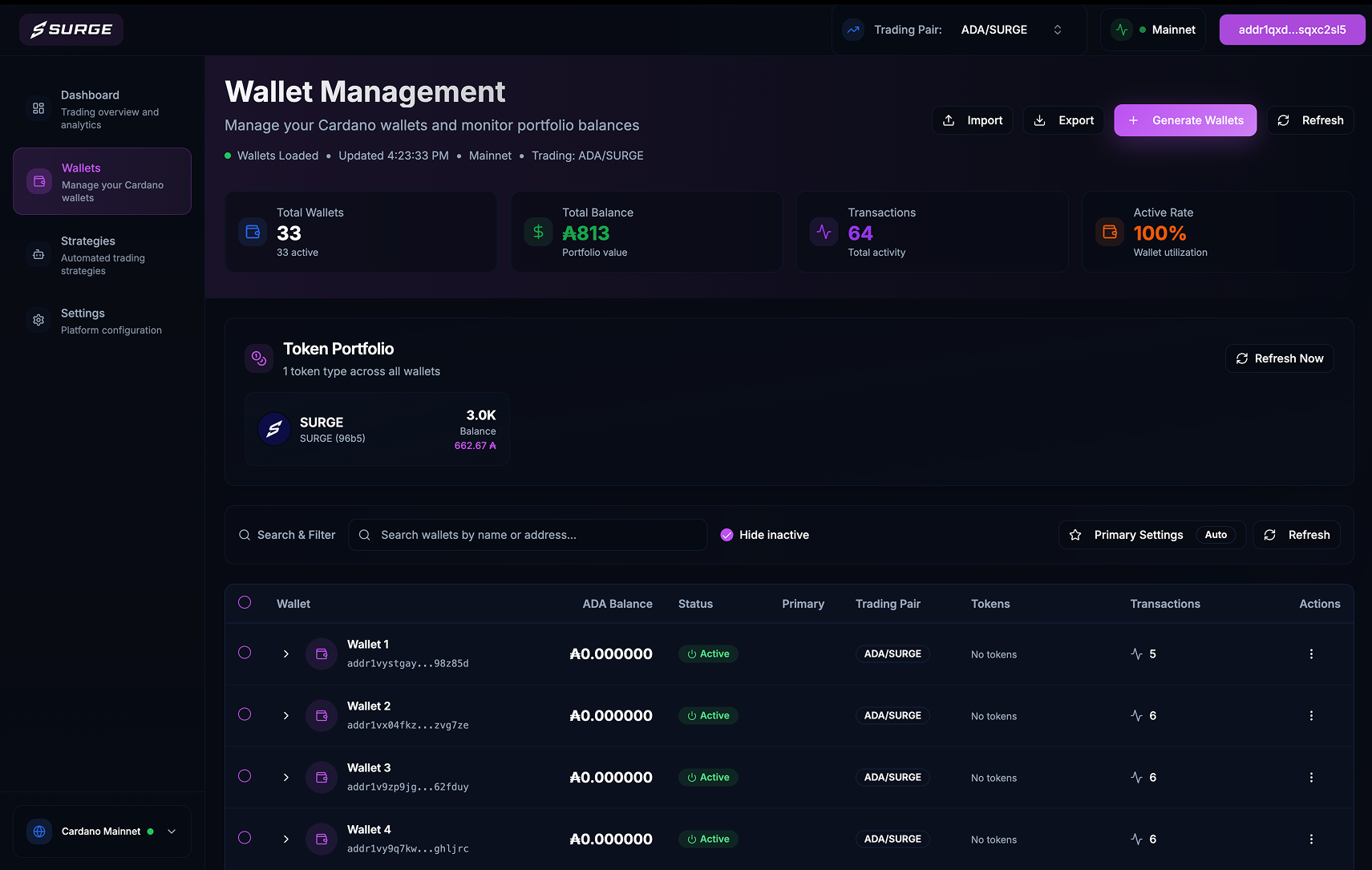Select the Wallet 1 row checkbox
Screen dimensions: 1372x870
[245, 653]
